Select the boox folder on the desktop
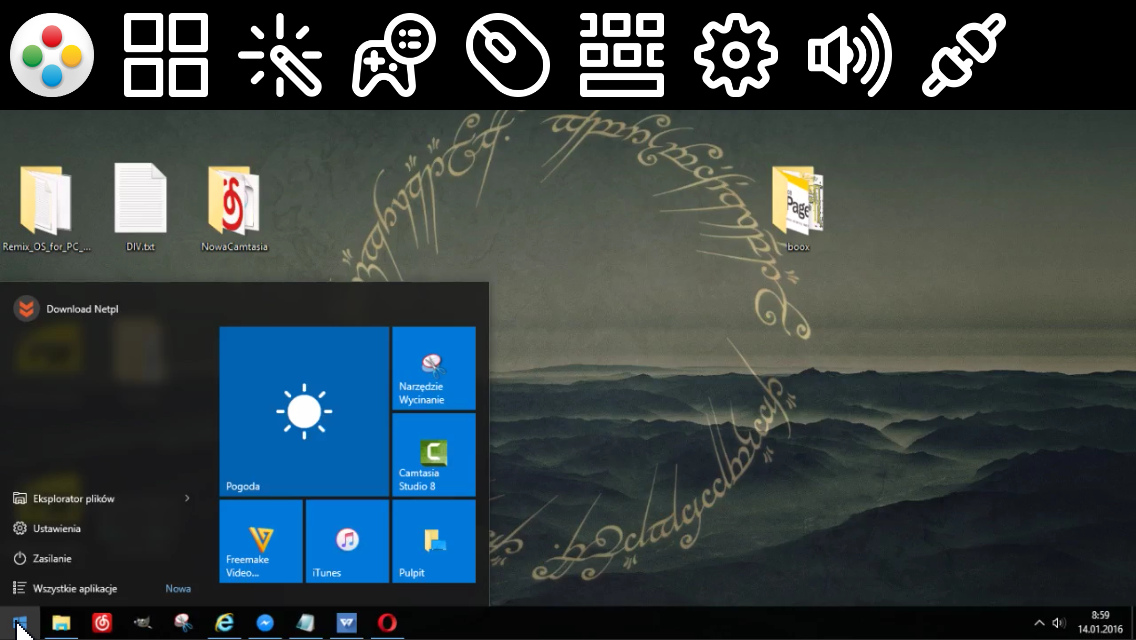The image size is (1136, 640). 798,208
